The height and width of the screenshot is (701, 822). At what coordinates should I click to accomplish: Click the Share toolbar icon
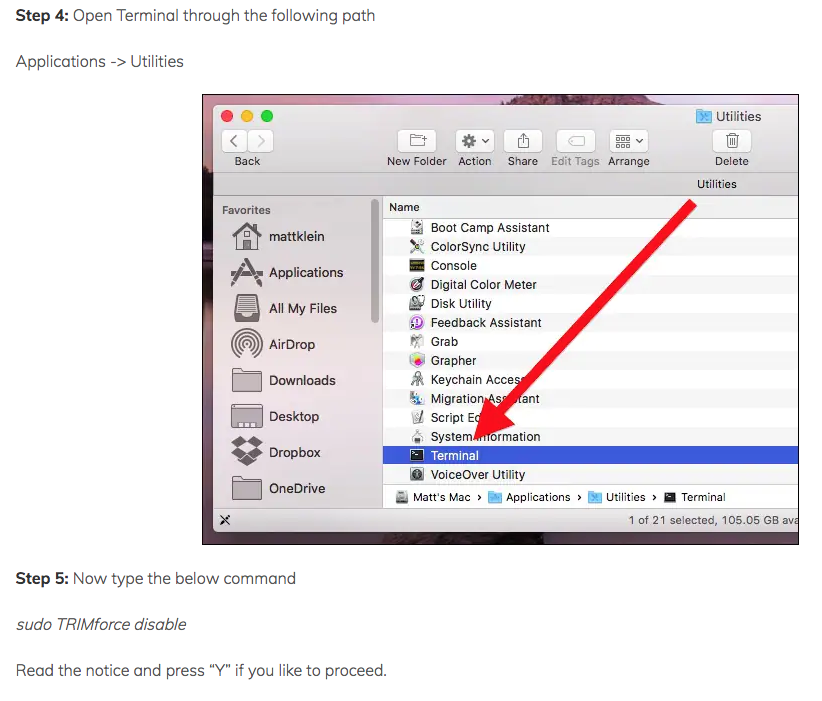click(x=523, y=141)
